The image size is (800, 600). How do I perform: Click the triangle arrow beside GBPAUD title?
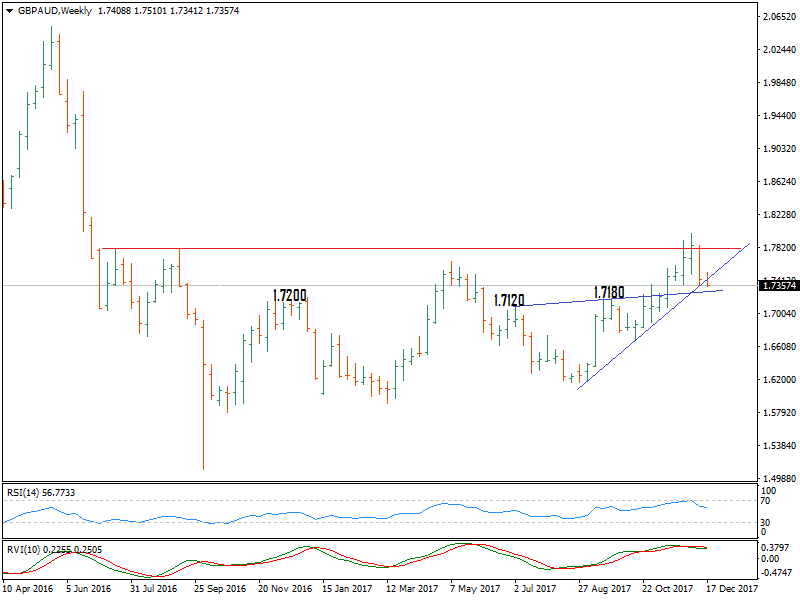[x=8, y=10]
